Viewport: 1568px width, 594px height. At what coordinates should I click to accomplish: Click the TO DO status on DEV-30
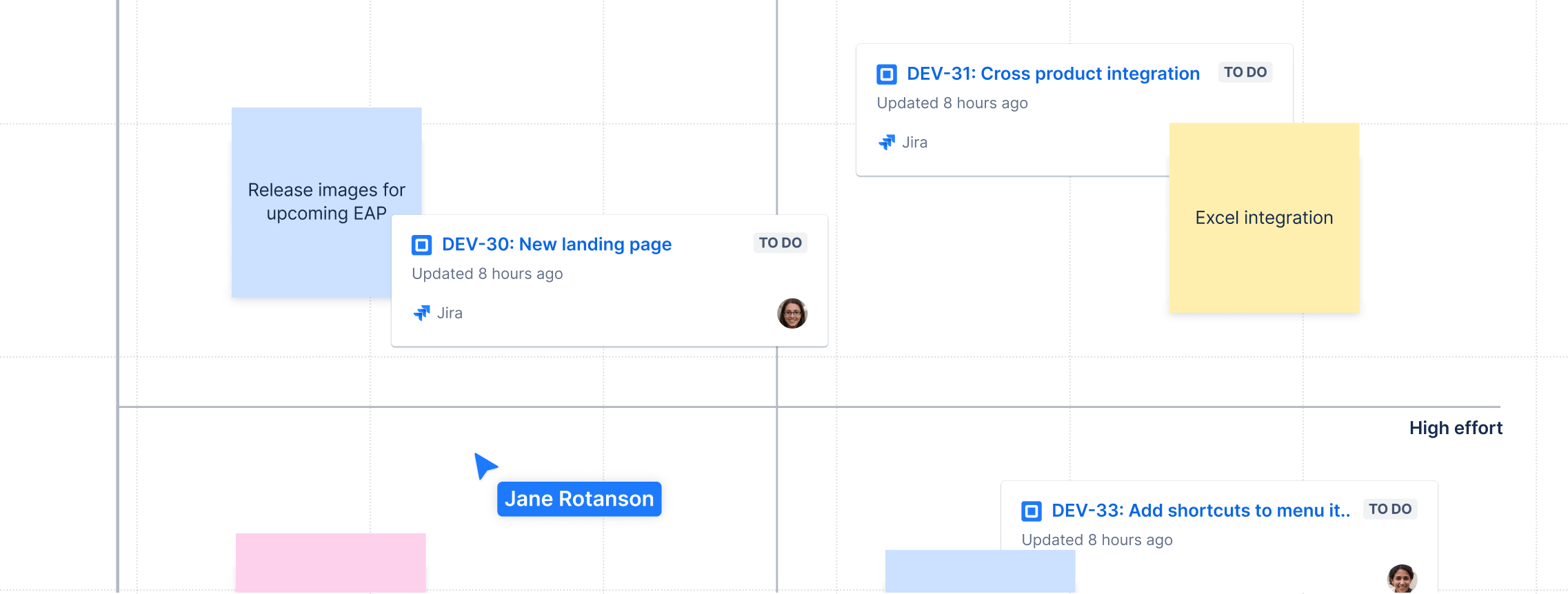coord(780,243)
